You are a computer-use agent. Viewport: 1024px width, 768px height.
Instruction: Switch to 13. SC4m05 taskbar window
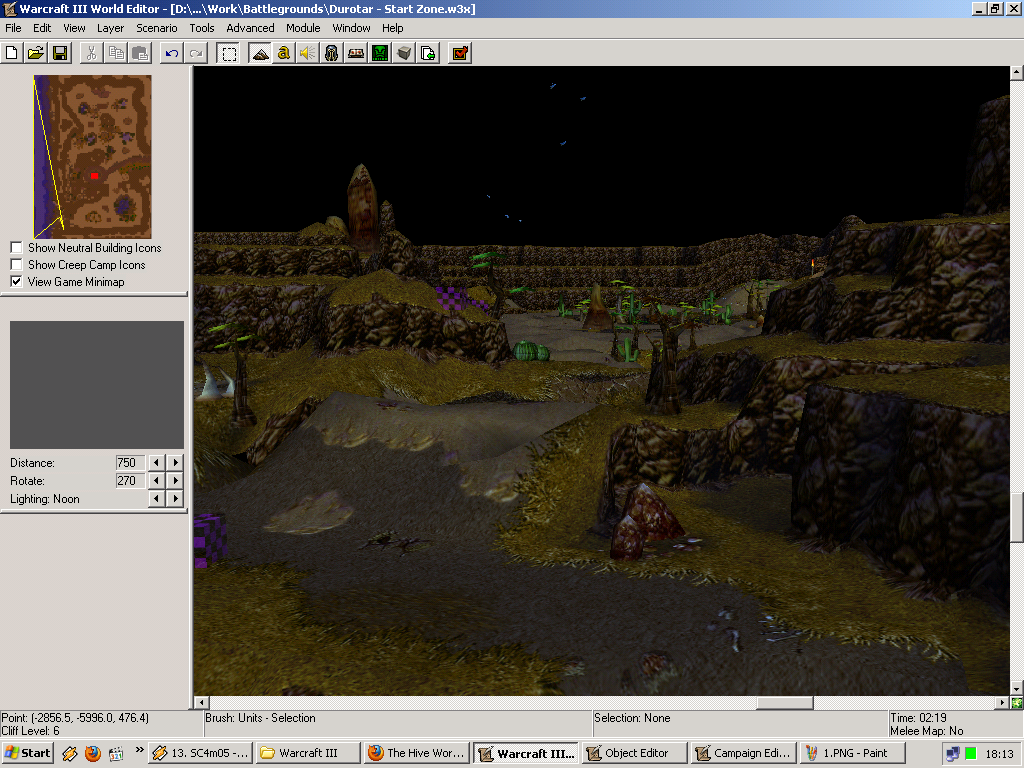click(200, 753)
